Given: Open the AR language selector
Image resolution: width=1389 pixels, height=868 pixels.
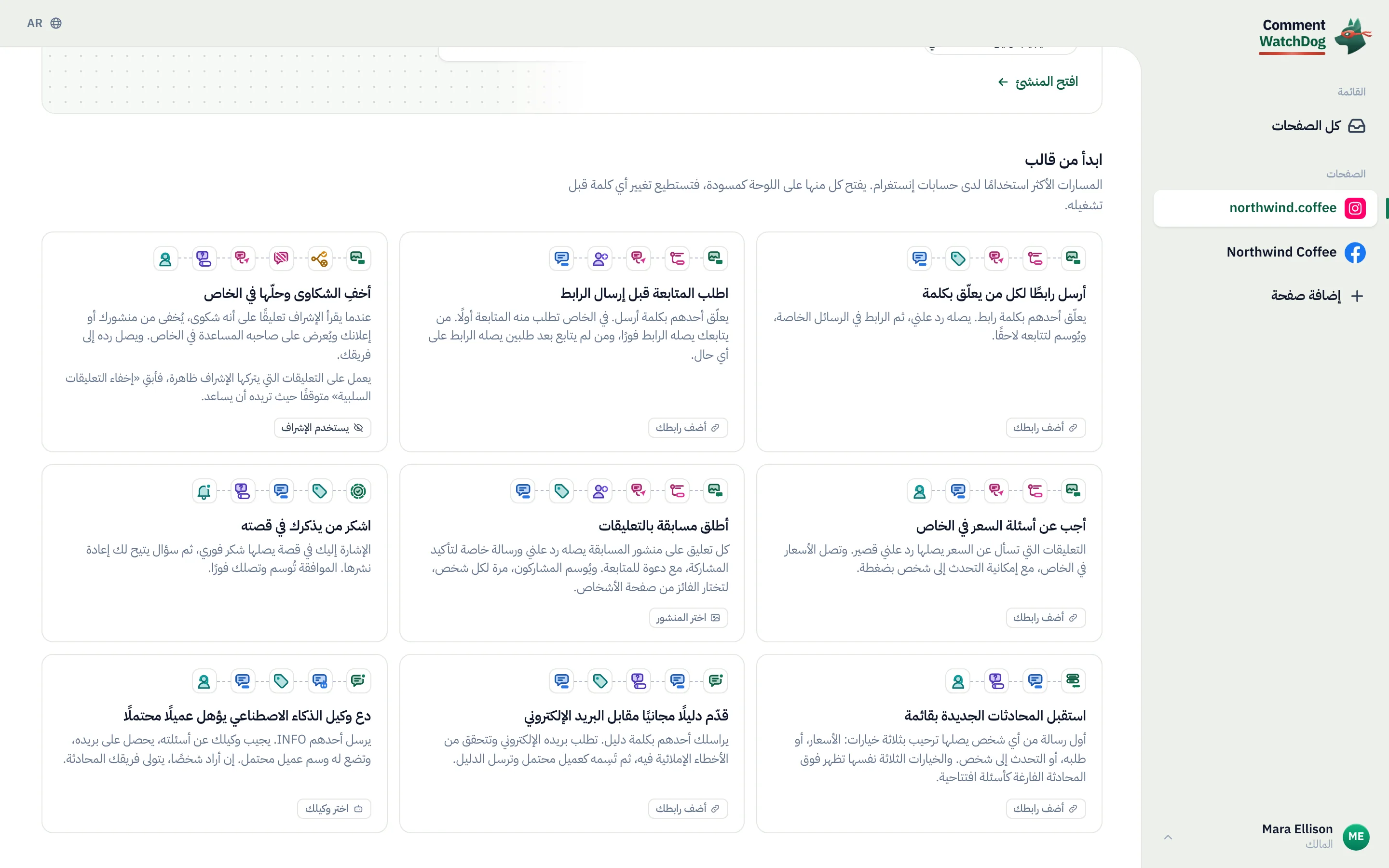Looking at the screenshot, I should [44, 23].
